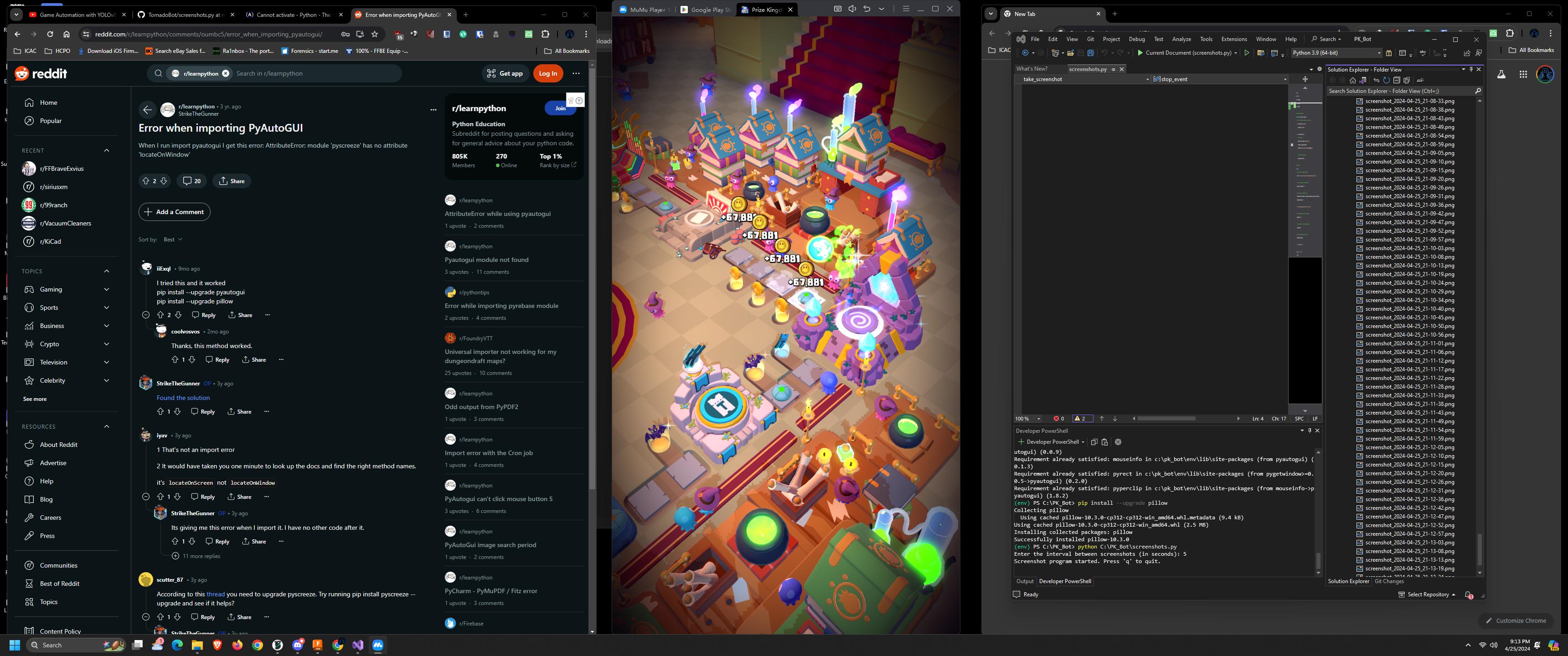The height and width of the screenshot is (656, 1568).
Task: Click the Live Share icon in Visual Studio
Action: tap(1467, 53)
